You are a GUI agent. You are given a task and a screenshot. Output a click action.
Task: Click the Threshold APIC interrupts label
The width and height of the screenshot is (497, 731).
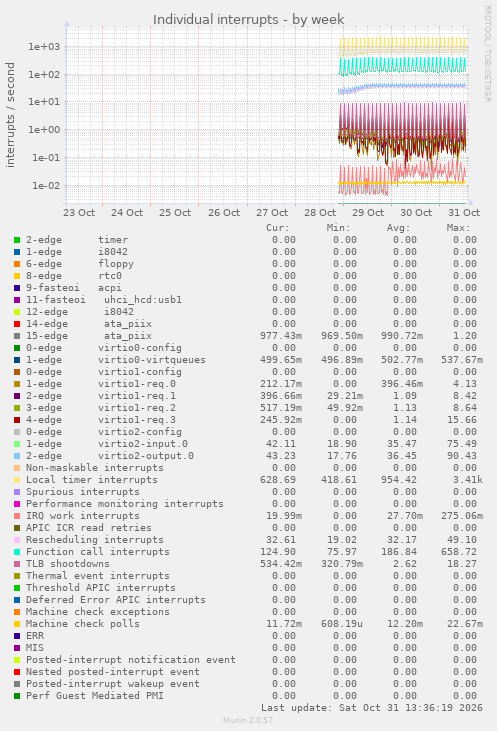101,588
